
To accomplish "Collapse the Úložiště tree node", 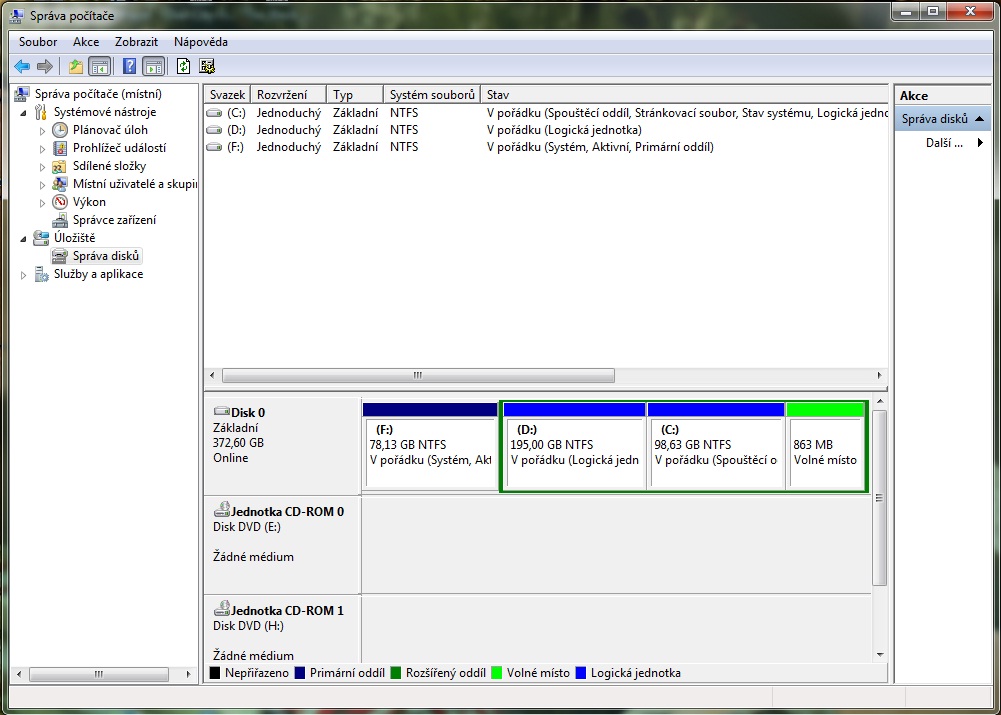I will 24,239.
